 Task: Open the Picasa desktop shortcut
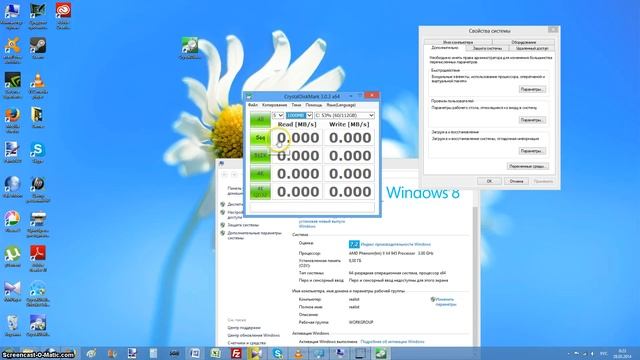coord(12,222)
